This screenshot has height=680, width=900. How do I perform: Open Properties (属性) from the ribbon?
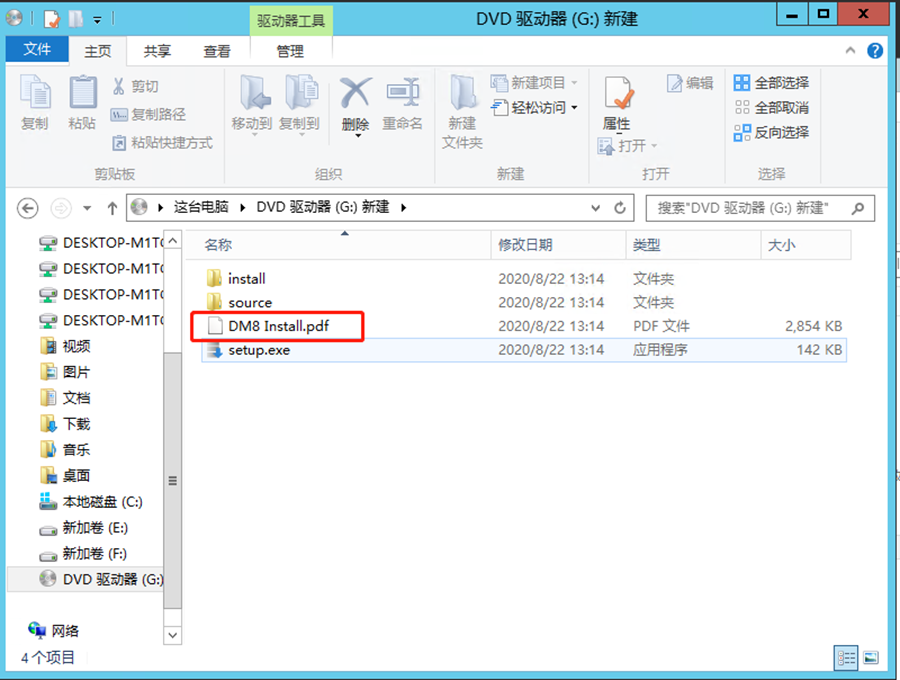[x=617, y=102]
